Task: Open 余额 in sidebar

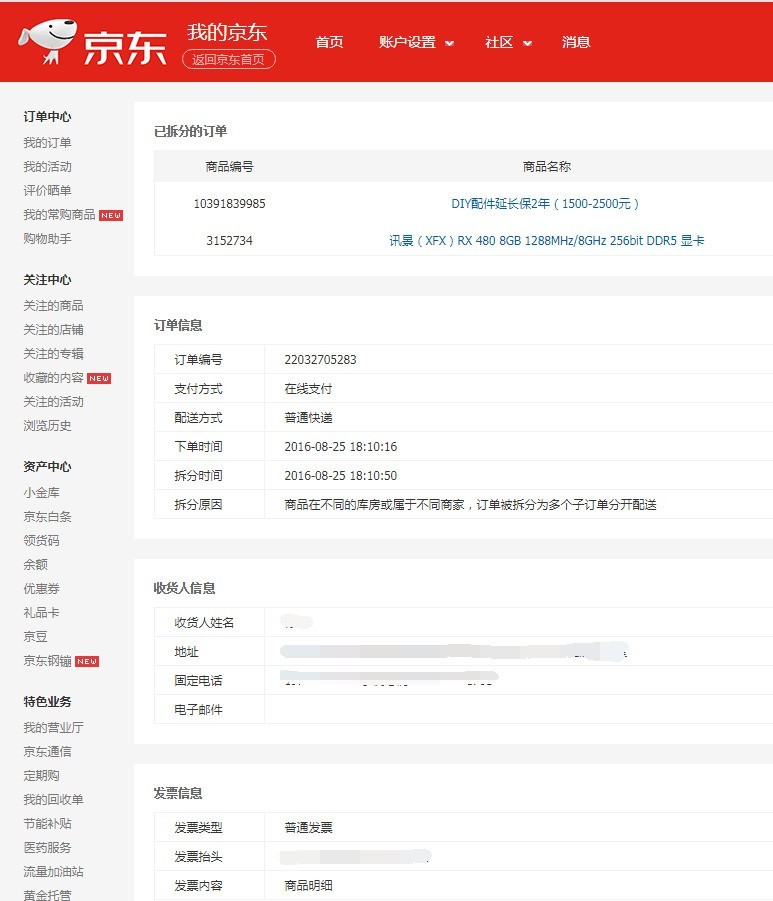Action: (35, 565)
